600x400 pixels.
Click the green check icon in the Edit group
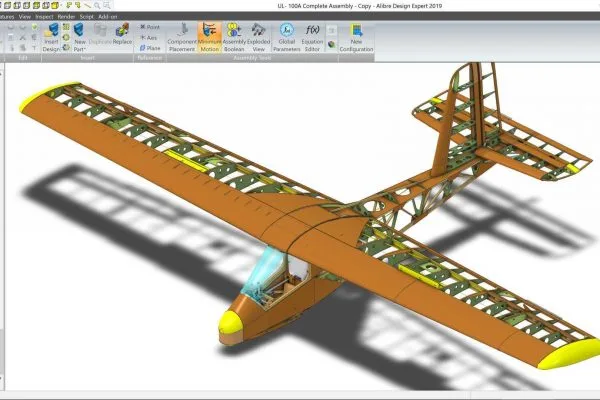click(x=34, y=27)
